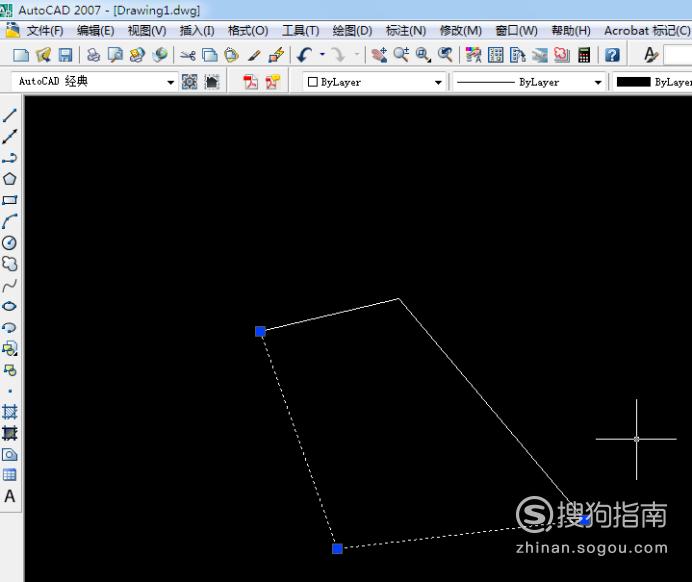Click the Make Block tool
This screenshot has height=582, width=692.
(9, 370)
